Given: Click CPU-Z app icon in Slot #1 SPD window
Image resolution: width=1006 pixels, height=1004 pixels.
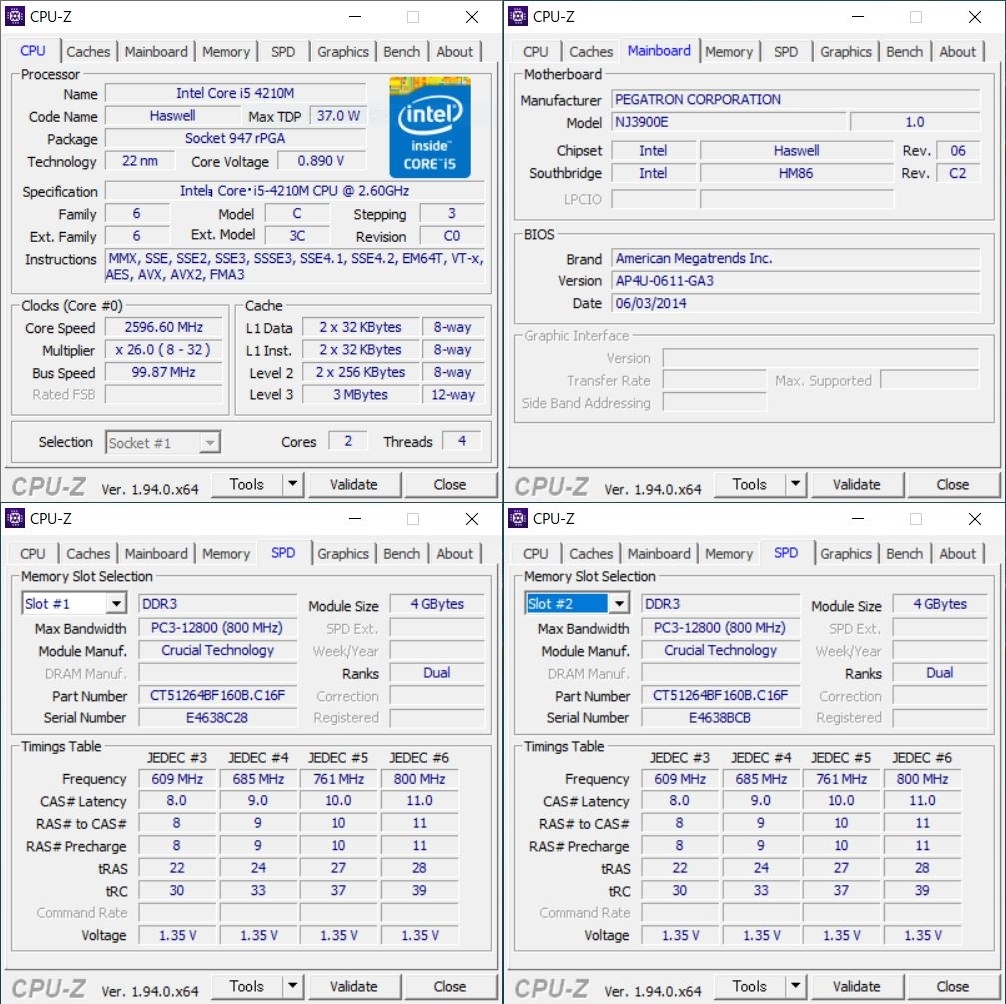Looking at the screenshot, I should pos(15,518).
